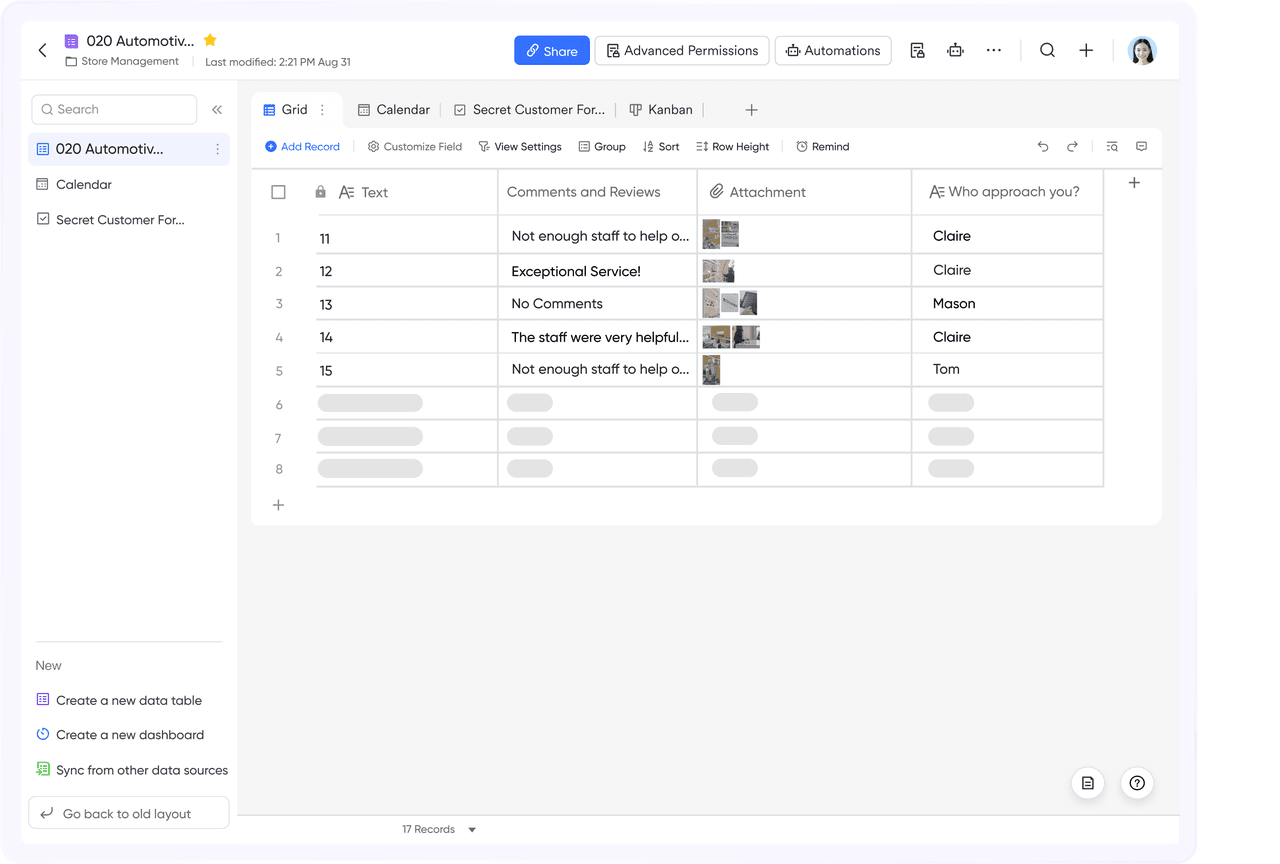1280x864 pixels.
Task: Open Automations
Action: [833, 51]
